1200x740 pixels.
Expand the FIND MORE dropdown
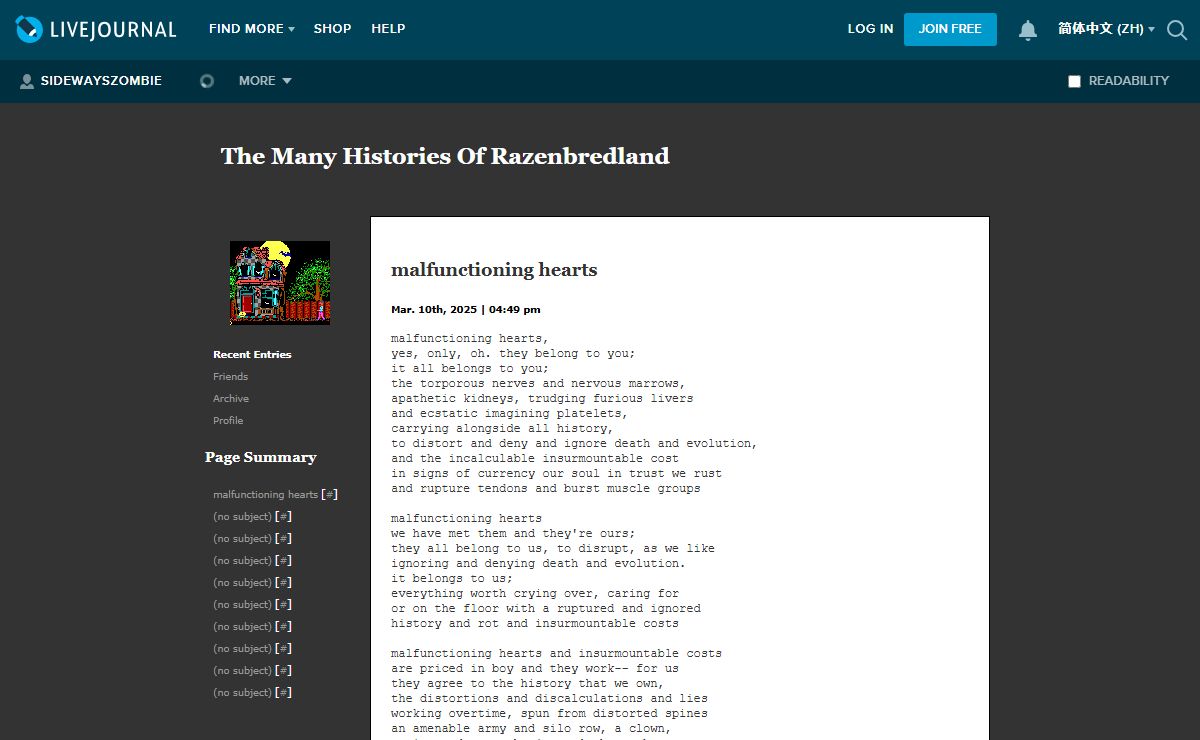pos(252,29)
